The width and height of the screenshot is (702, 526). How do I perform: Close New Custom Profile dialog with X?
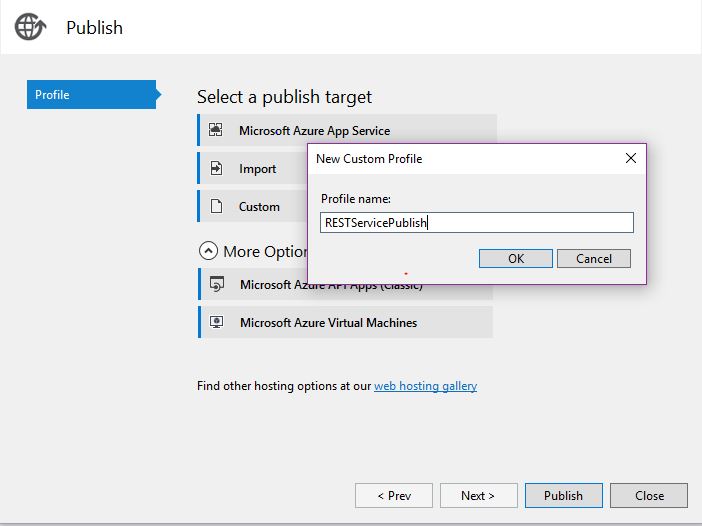(630, 158)
